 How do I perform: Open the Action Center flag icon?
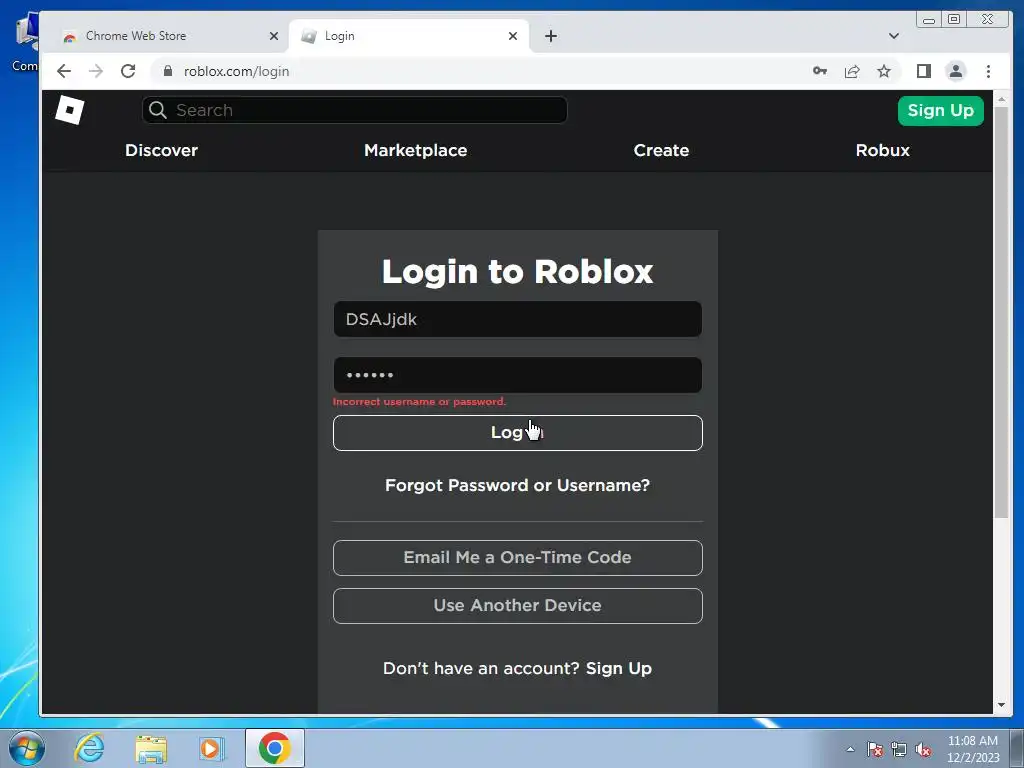pyautogui.click(x=874, y=749)
